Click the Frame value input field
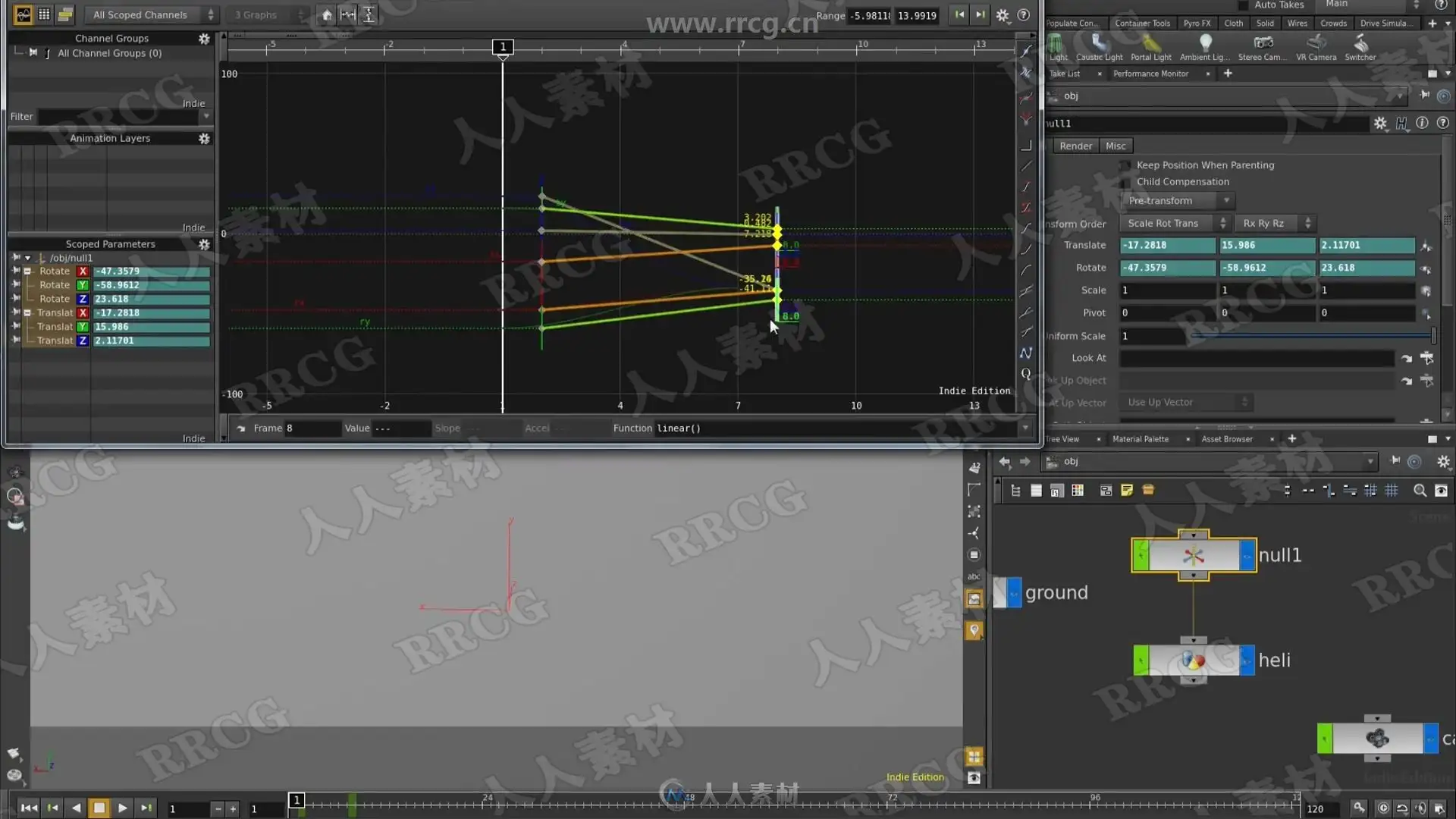Screen dimensions: 1456x819 [x=312, y=428]
